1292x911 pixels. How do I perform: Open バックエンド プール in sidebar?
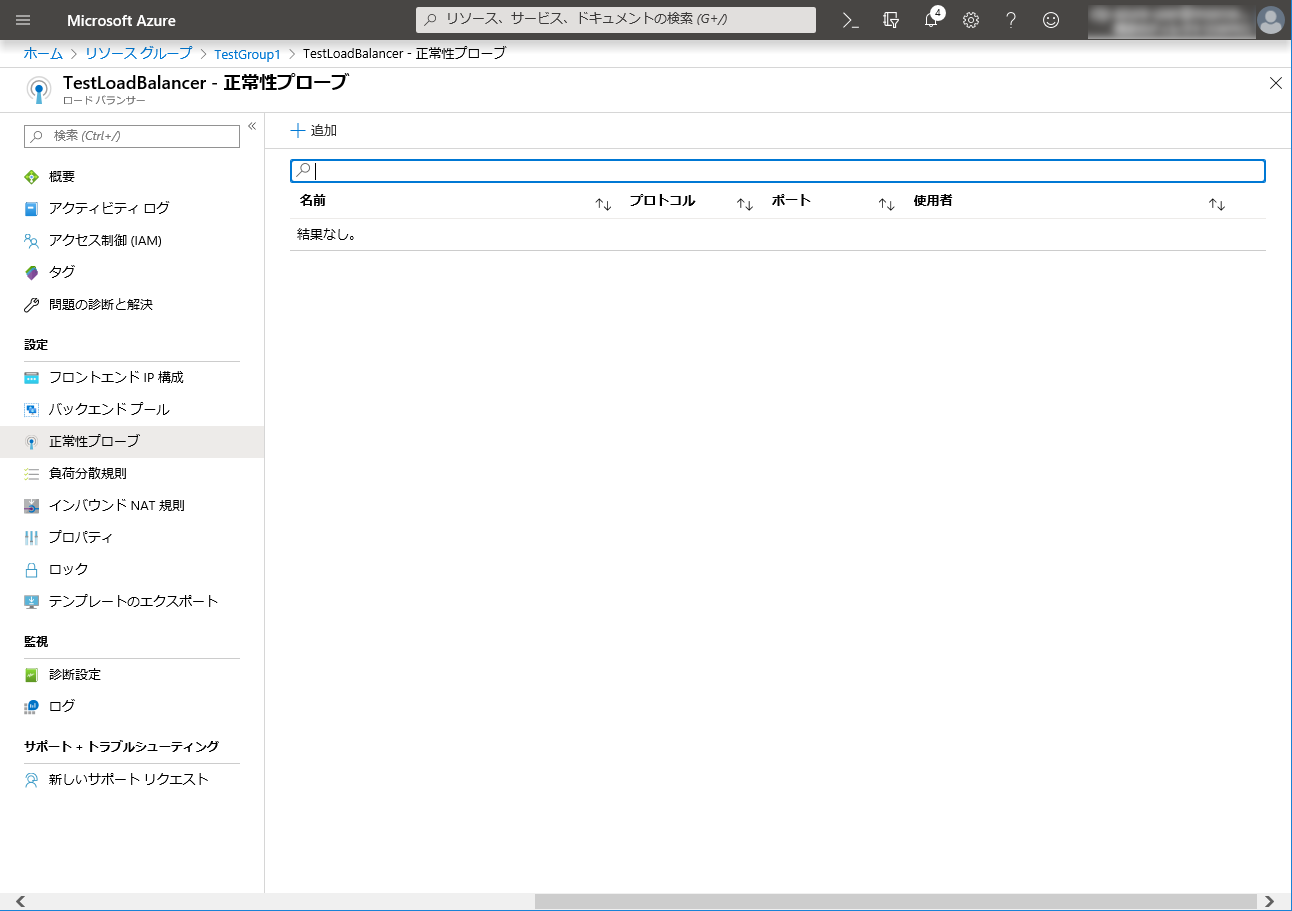[x=109, y=409]
